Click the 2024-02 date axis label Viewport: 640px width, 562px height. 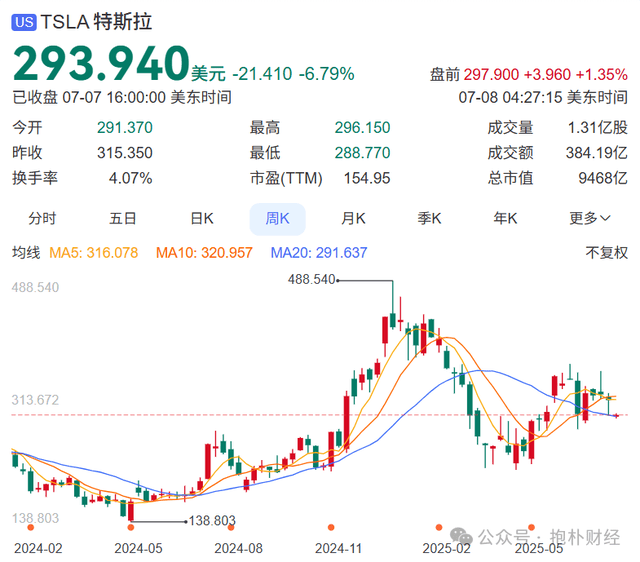pyautogui.click(x=38, y=548)
